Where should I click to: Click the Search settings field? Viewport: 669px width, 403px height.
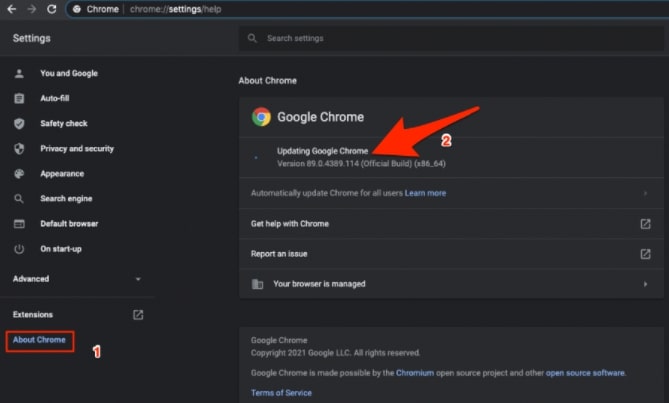(x=451, y=38)
